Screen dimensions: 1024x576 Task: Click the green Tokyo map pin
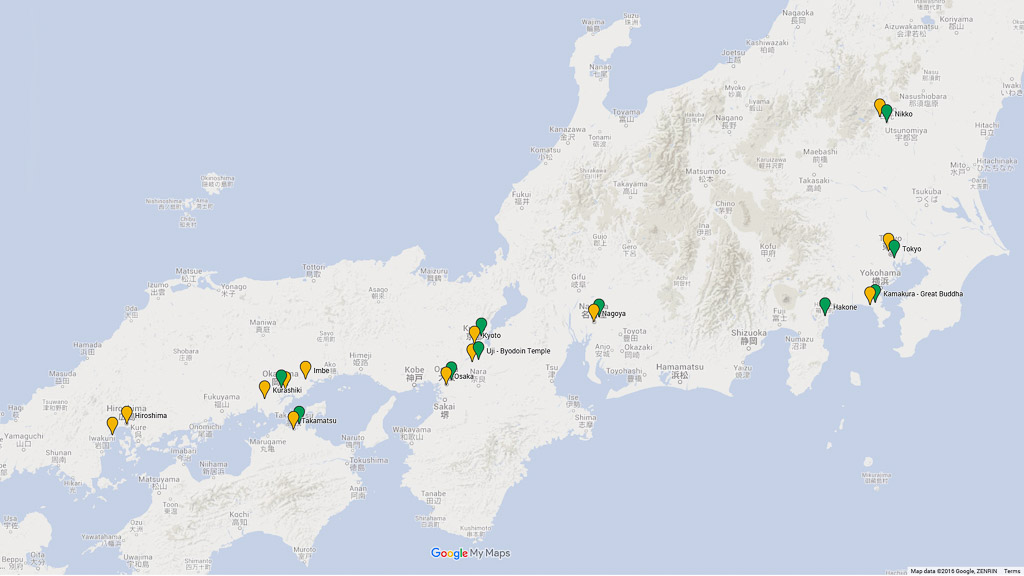(x=894, y=247)
